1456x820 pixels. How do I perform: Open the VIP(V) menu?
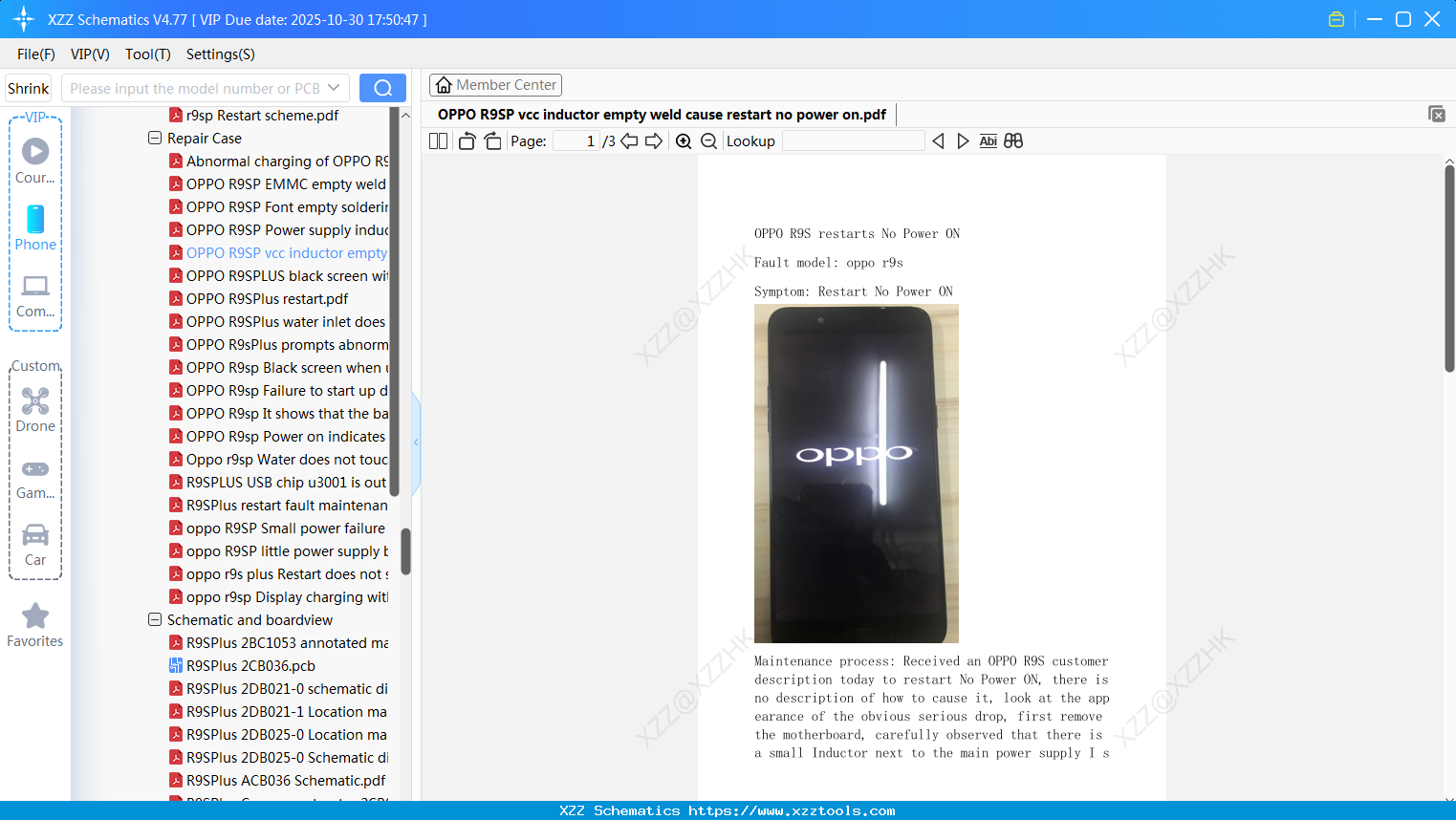(x=90, y=54)
